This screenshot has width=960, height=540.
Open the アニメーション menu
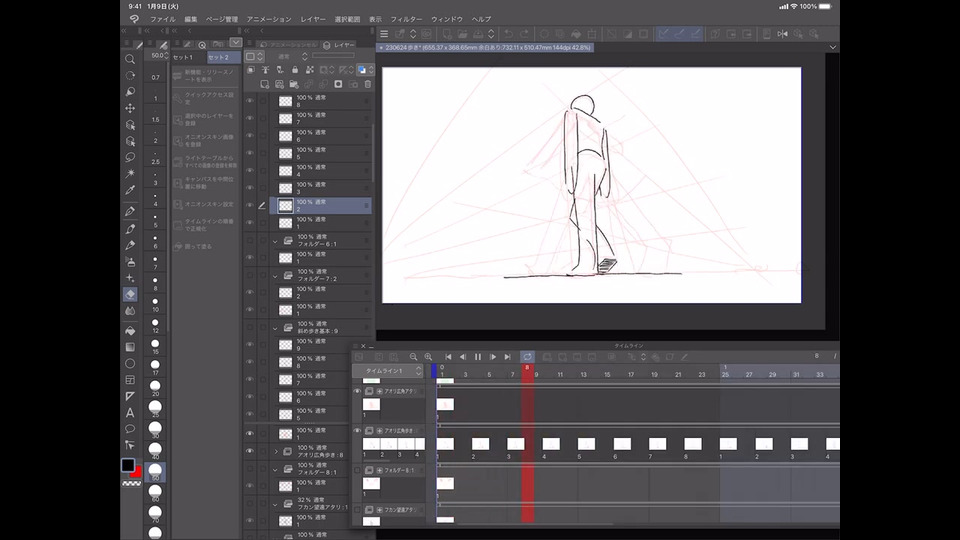268,19
